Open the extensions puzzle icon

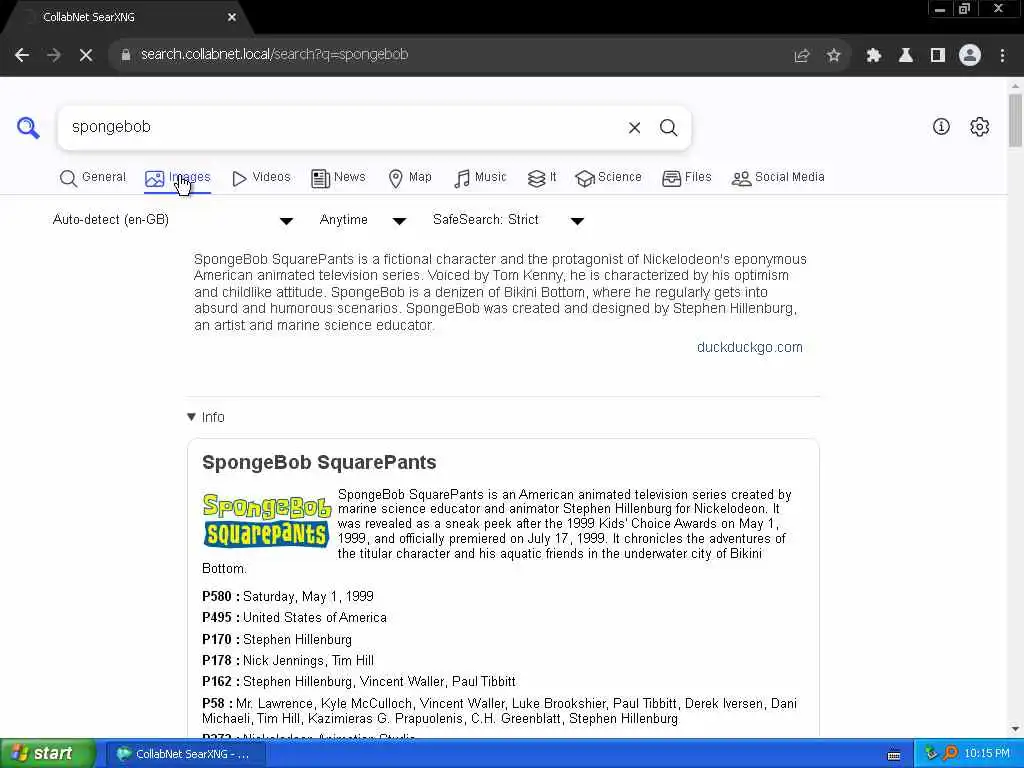(874, 55)
